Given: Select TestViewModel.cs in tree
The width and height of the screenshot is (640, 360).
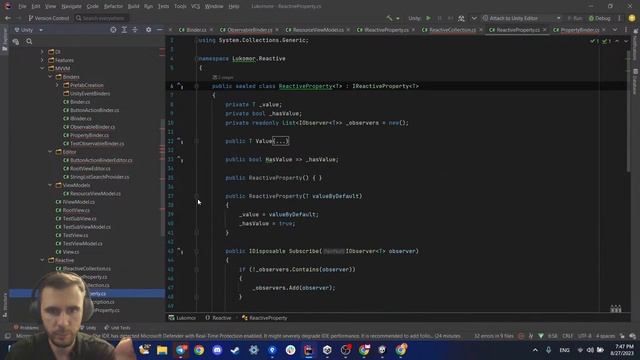Looking at the screenshot, I should pyautogui.click(x=79, y=244).
